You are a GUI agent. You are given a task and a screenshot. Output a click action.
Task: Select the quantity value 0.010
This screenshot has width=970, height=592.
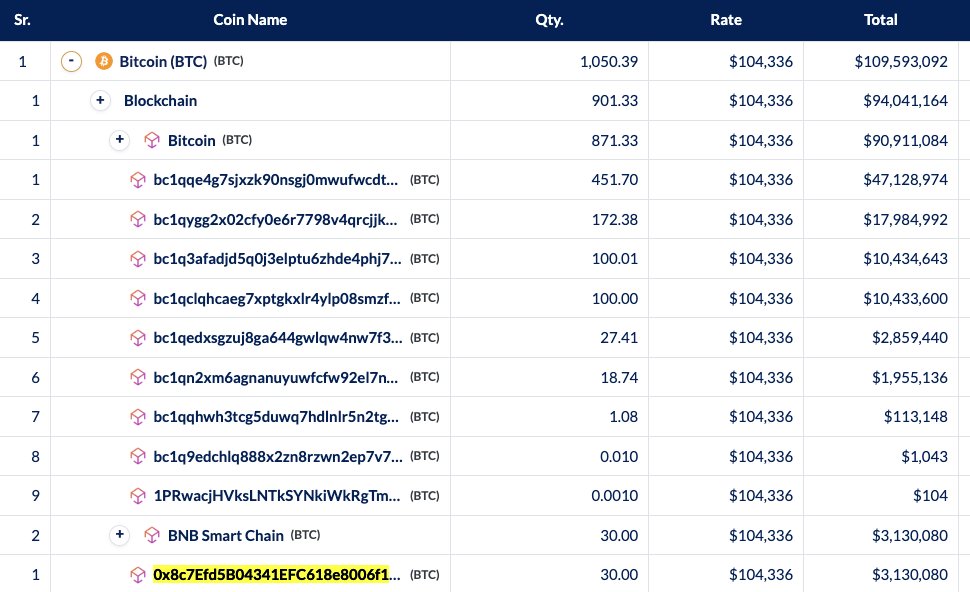click(x=619, y=457)
